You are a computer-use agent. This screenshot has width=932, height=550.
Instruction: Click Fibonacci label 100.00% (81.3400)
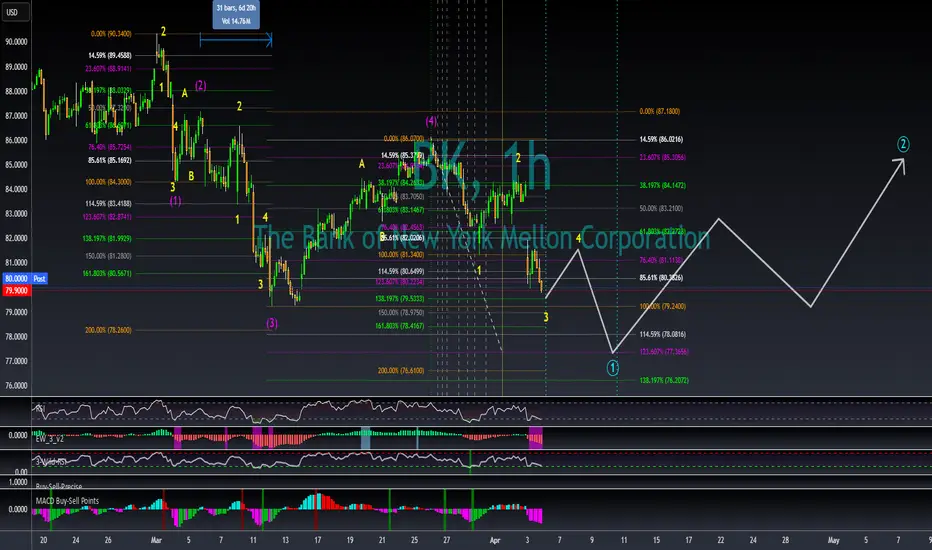click(401, 254)
